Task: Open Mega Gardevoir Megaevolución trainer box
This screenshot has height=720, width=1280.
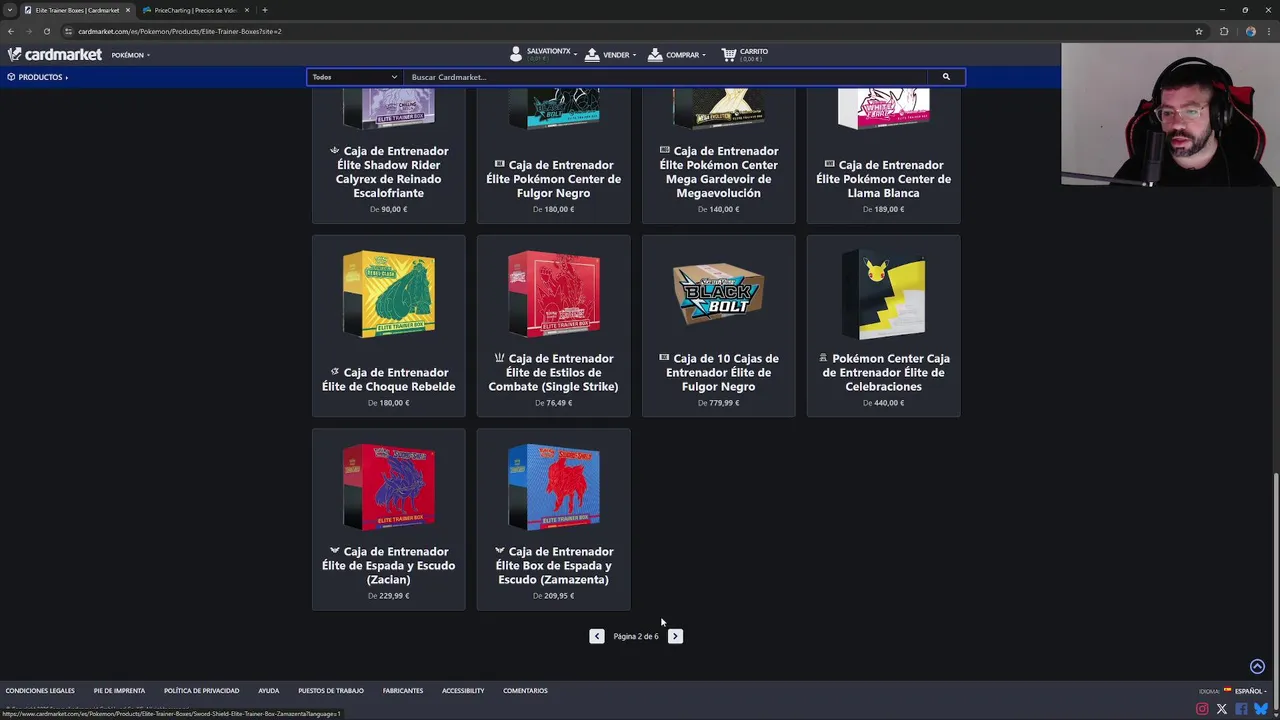Action: pos(719,172)
